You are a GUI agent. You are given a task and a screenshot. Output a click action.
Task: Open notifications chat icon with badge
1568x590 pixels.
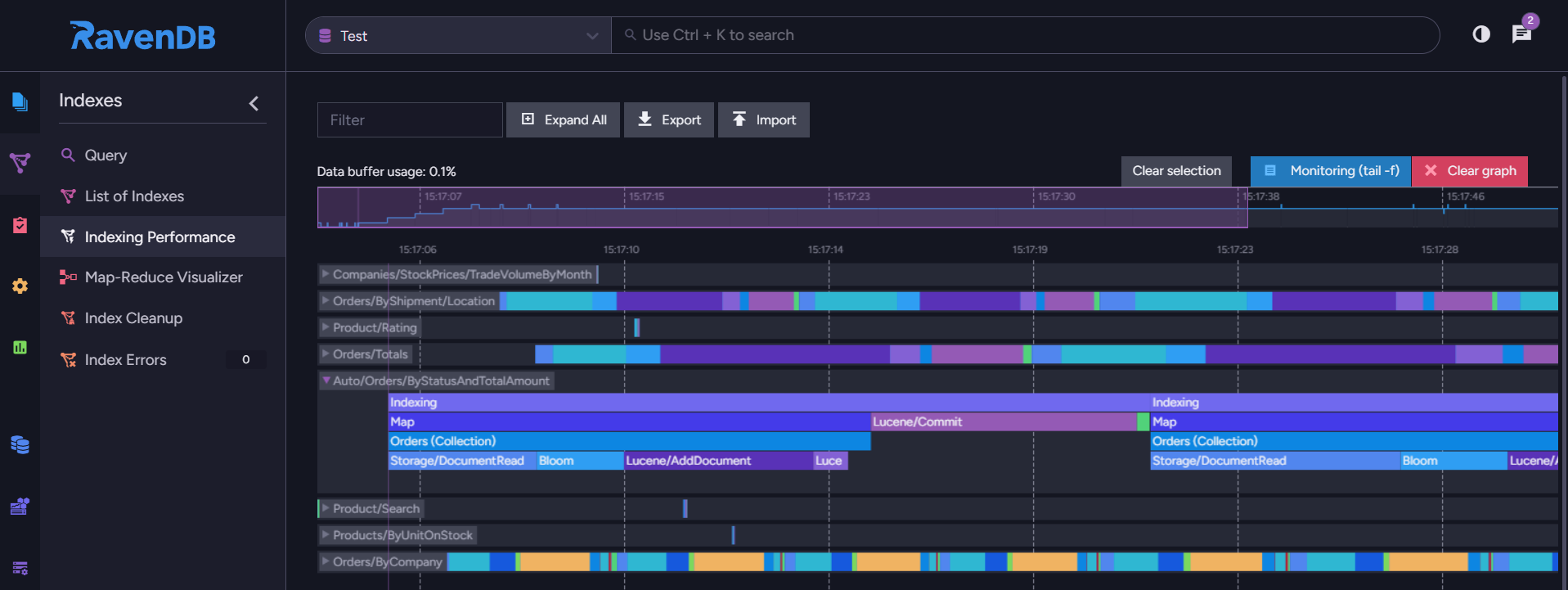pos(1521,34)
